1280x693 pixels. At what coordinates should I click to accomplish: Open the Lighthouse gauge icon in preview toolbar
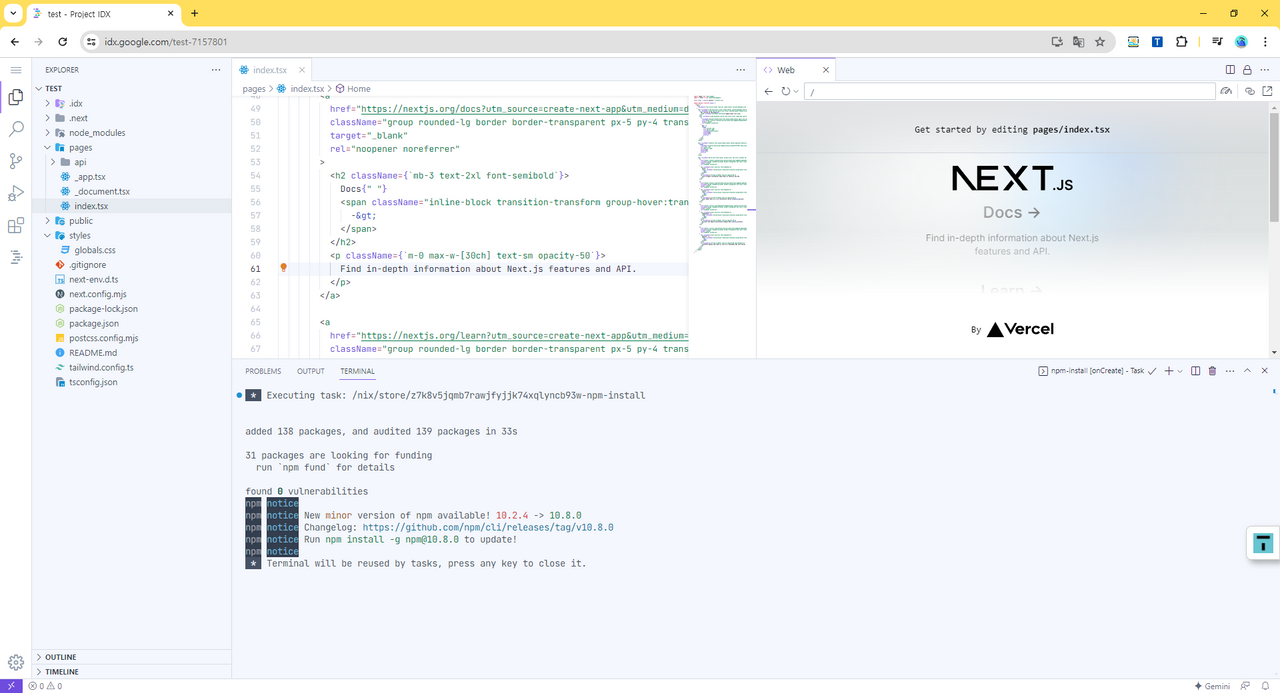coord(1226,91)
